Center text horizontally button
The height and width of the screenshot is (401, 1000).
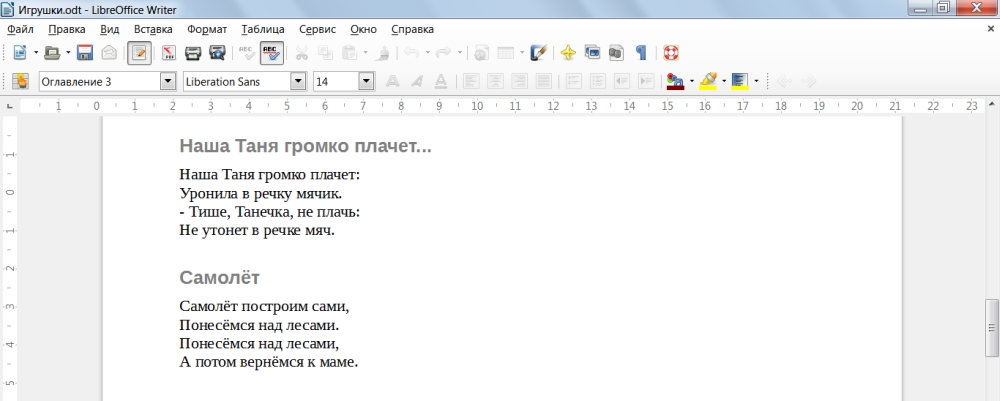click(x=495, y=81)
